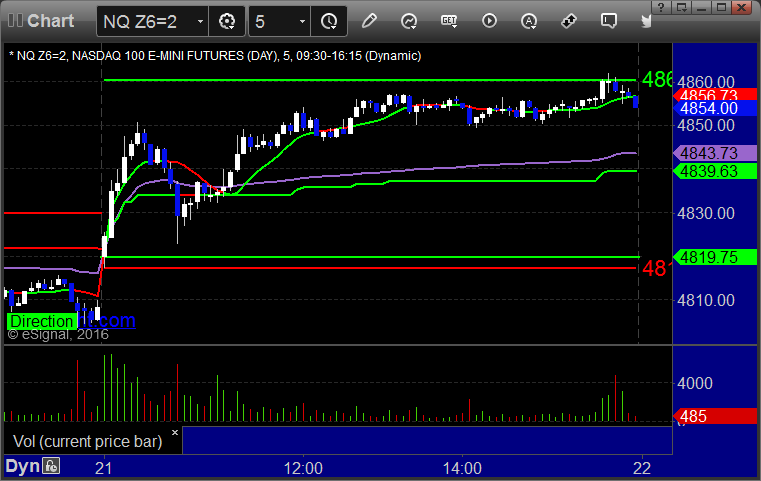
Task: Click the 4830.00 price axis label
Action: pyautogui.click(x=706, y=213)
